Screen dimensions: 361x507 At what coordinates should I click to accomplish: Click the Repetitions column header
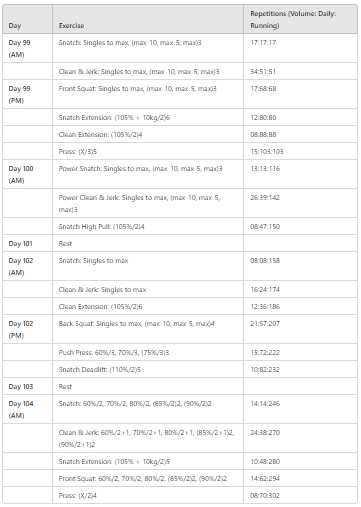point(300,19)
